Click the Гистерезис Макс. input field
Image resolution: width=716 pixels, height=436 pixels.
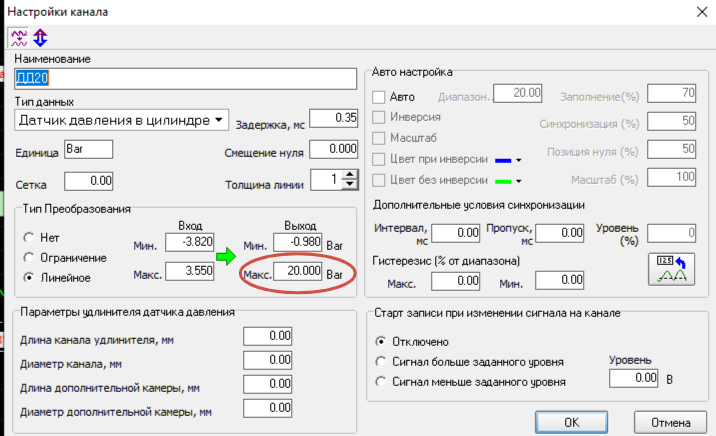tap(455, 280)
